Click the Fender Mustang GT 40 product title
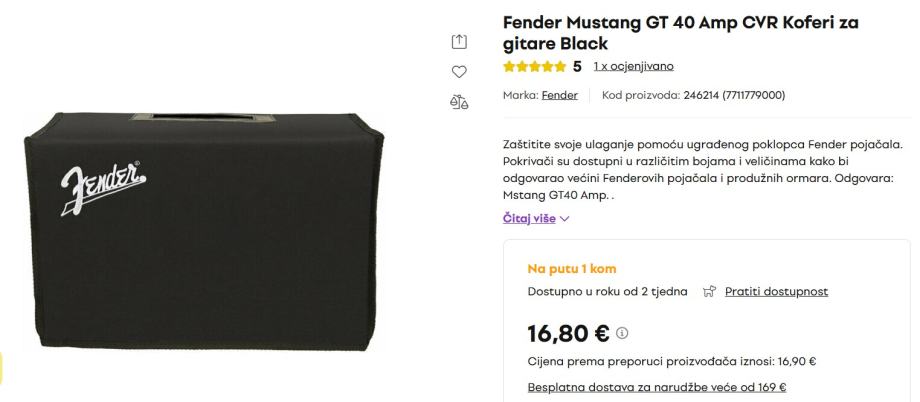The width and height of the screenshot is (920, 402). coord(681,33)
